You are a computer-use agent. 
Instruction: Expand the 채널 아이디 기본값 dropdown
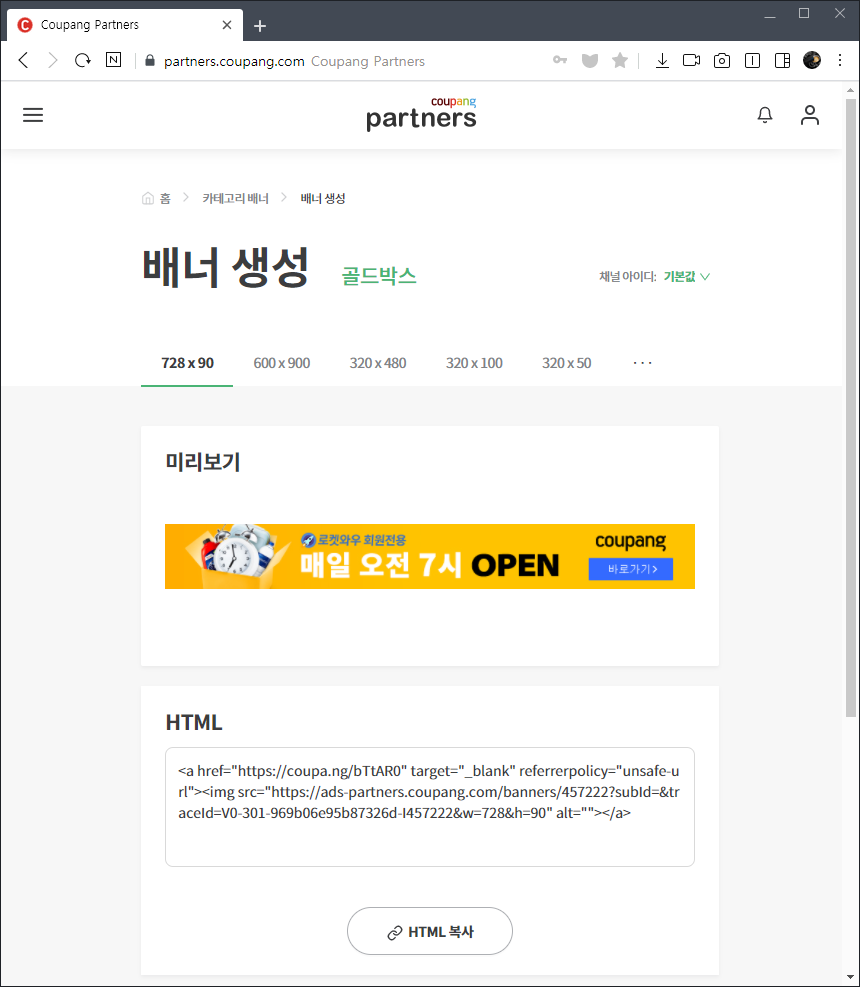coord(686,276)
